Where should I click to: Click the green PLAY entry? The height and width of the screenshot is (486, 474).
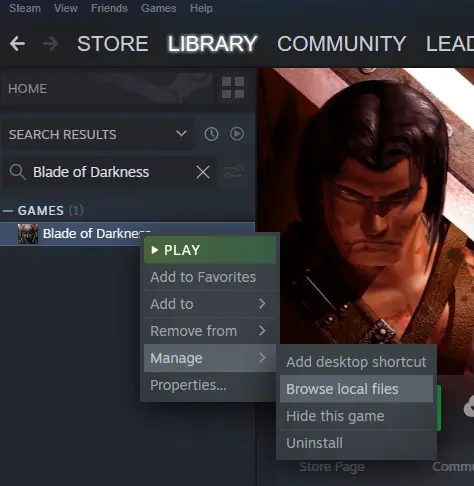pos(210,250)
